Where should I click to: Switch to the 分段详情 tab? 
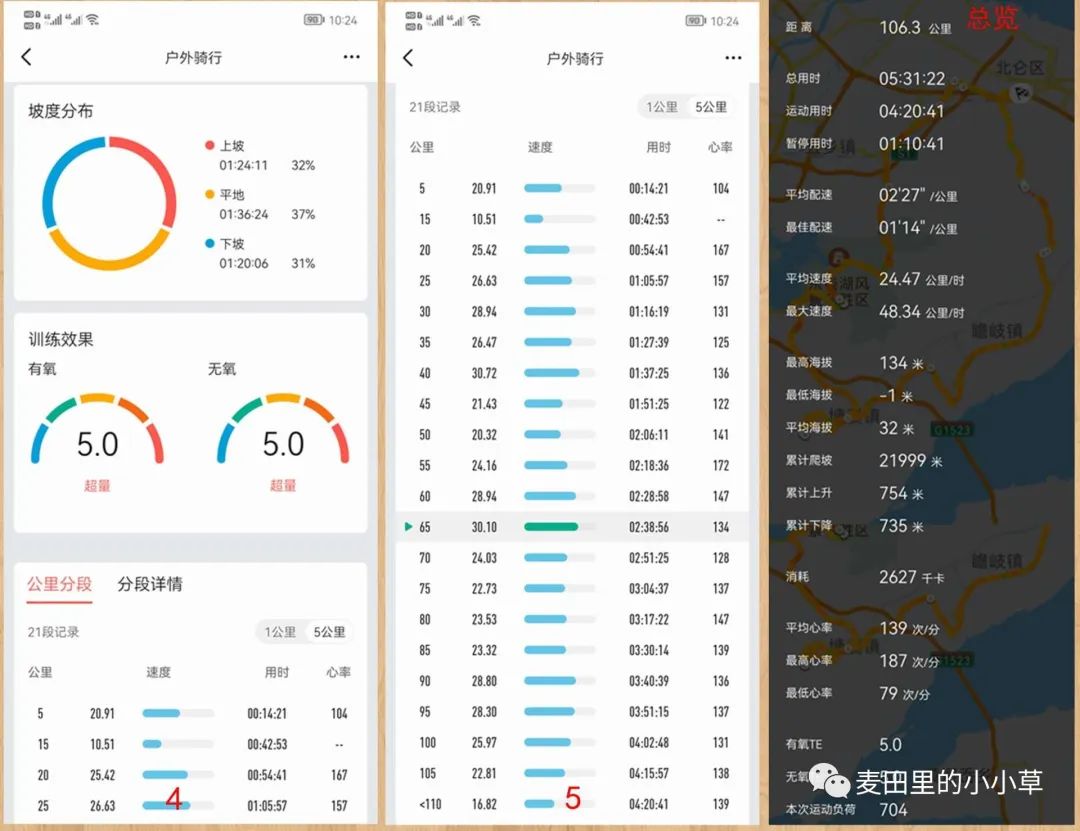point(149,584)
